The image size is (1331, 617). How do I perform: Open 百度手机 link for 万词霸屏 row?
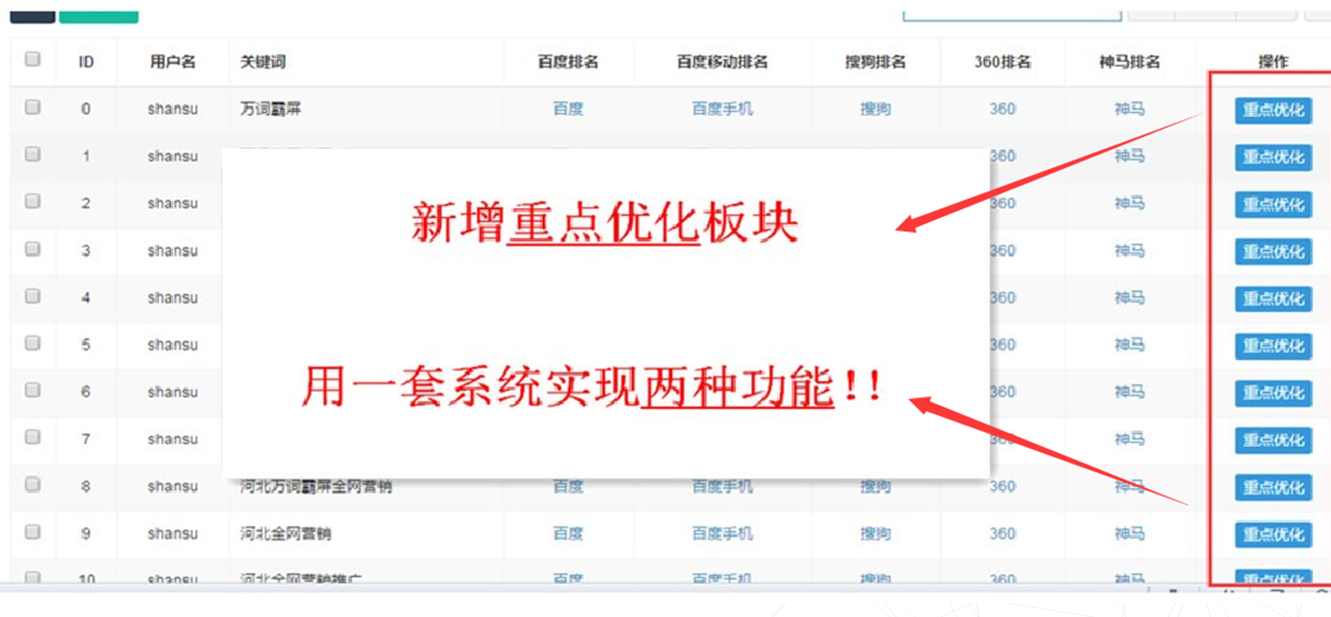click(x=722, y=109)
